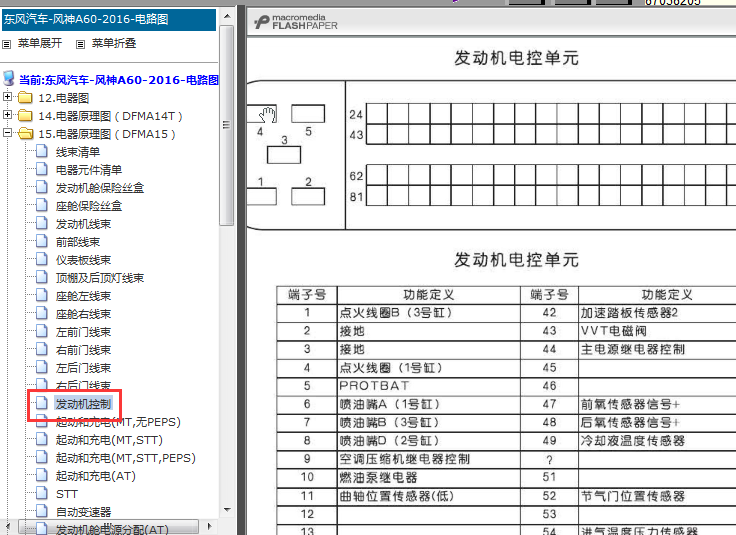
Task: Open the 自动变速器 page
Action: [83, 512]
